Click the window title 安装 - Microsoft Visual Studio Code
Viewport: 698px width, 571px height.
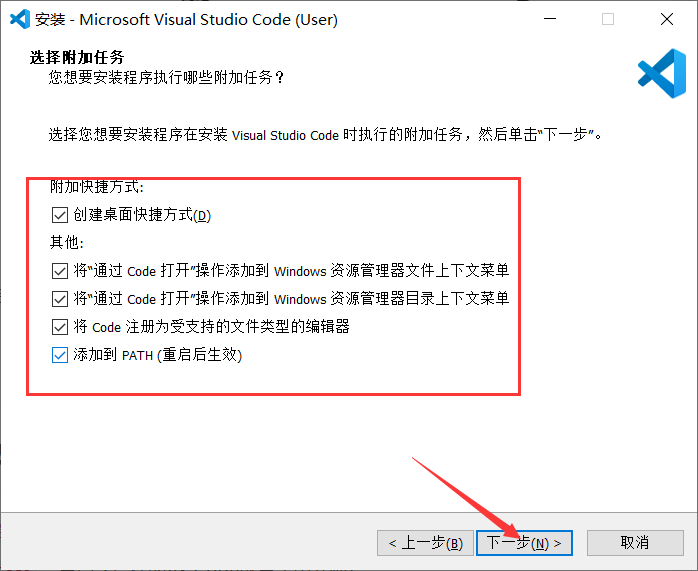pos(186,19)
